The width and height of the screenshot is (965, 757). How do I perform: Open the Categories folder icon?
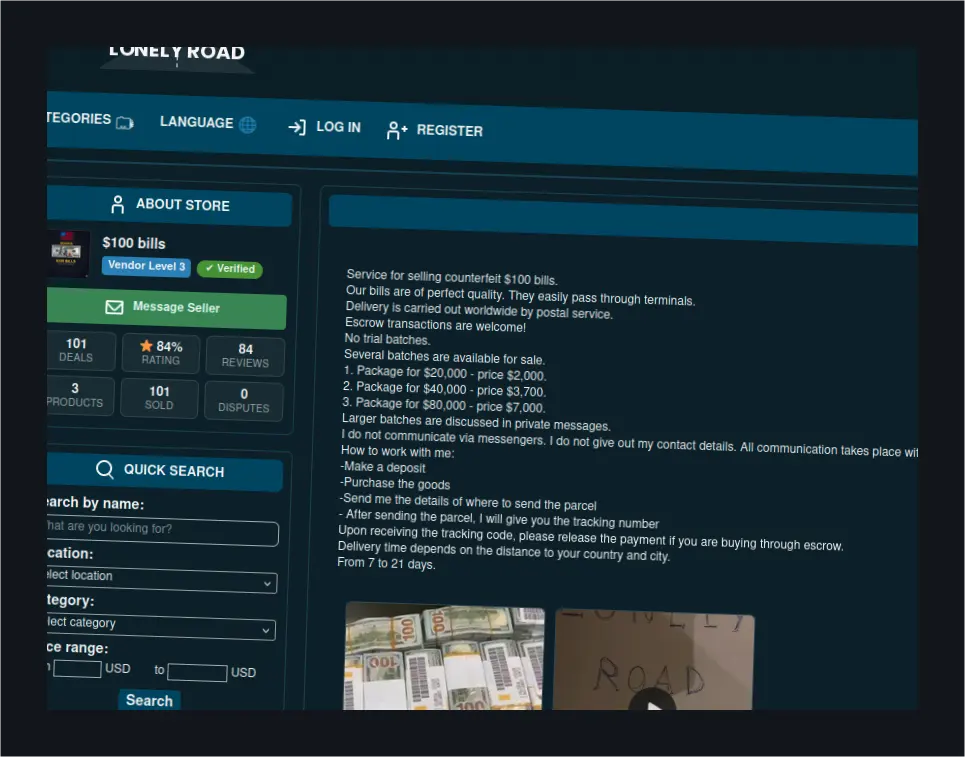124,122
